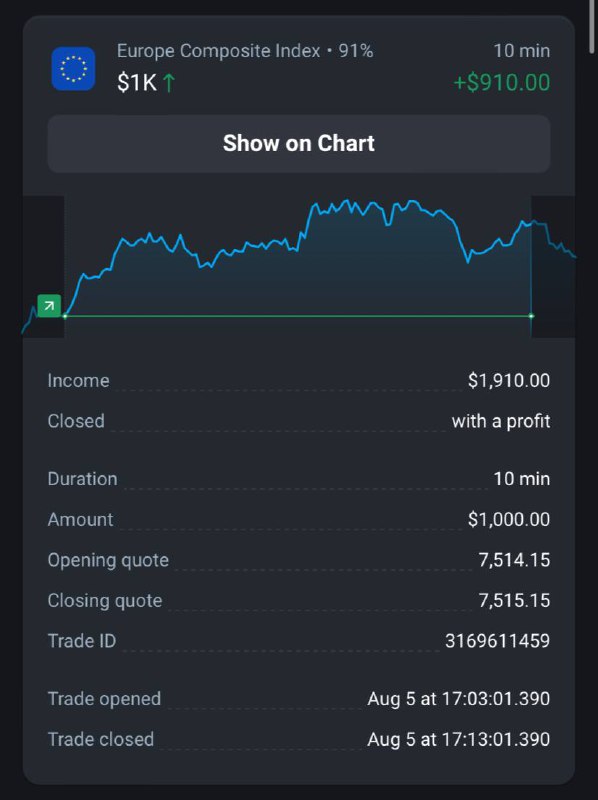Viewport: 598px width, 800px height.
Task: Select the trade closing point on the green line
Action: click(x=531, y=316)
